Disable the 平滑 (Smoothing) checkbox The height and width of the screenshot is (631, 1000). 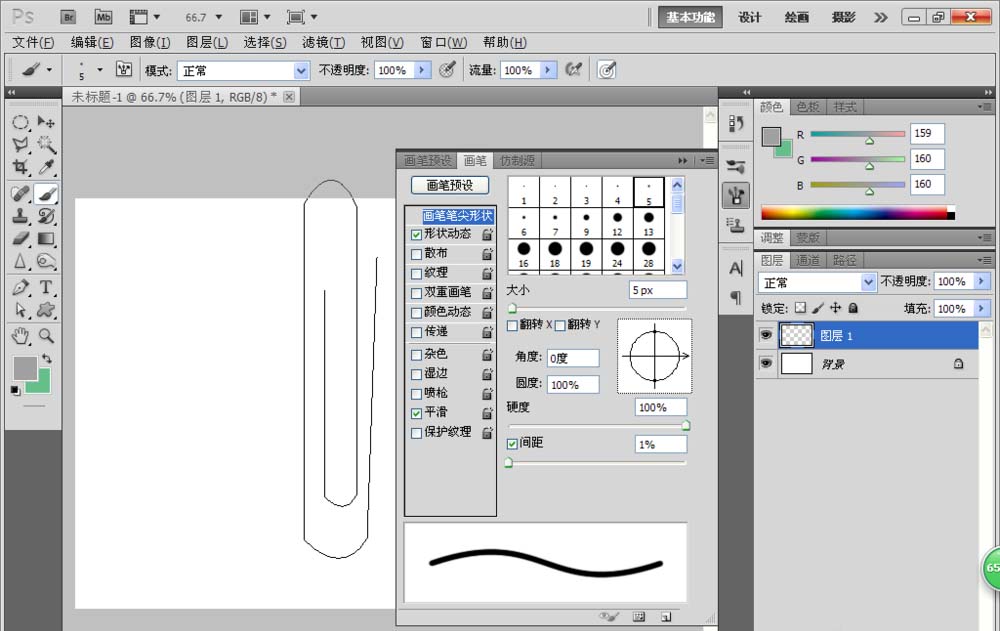(x=417, y=412)
